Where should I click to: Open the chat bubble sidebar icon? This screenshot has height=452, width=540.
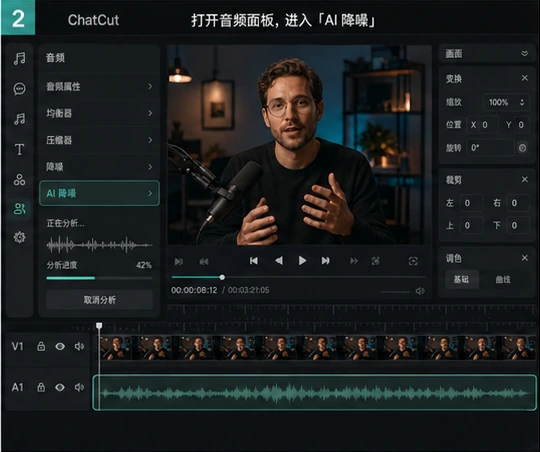click(19, 89)
